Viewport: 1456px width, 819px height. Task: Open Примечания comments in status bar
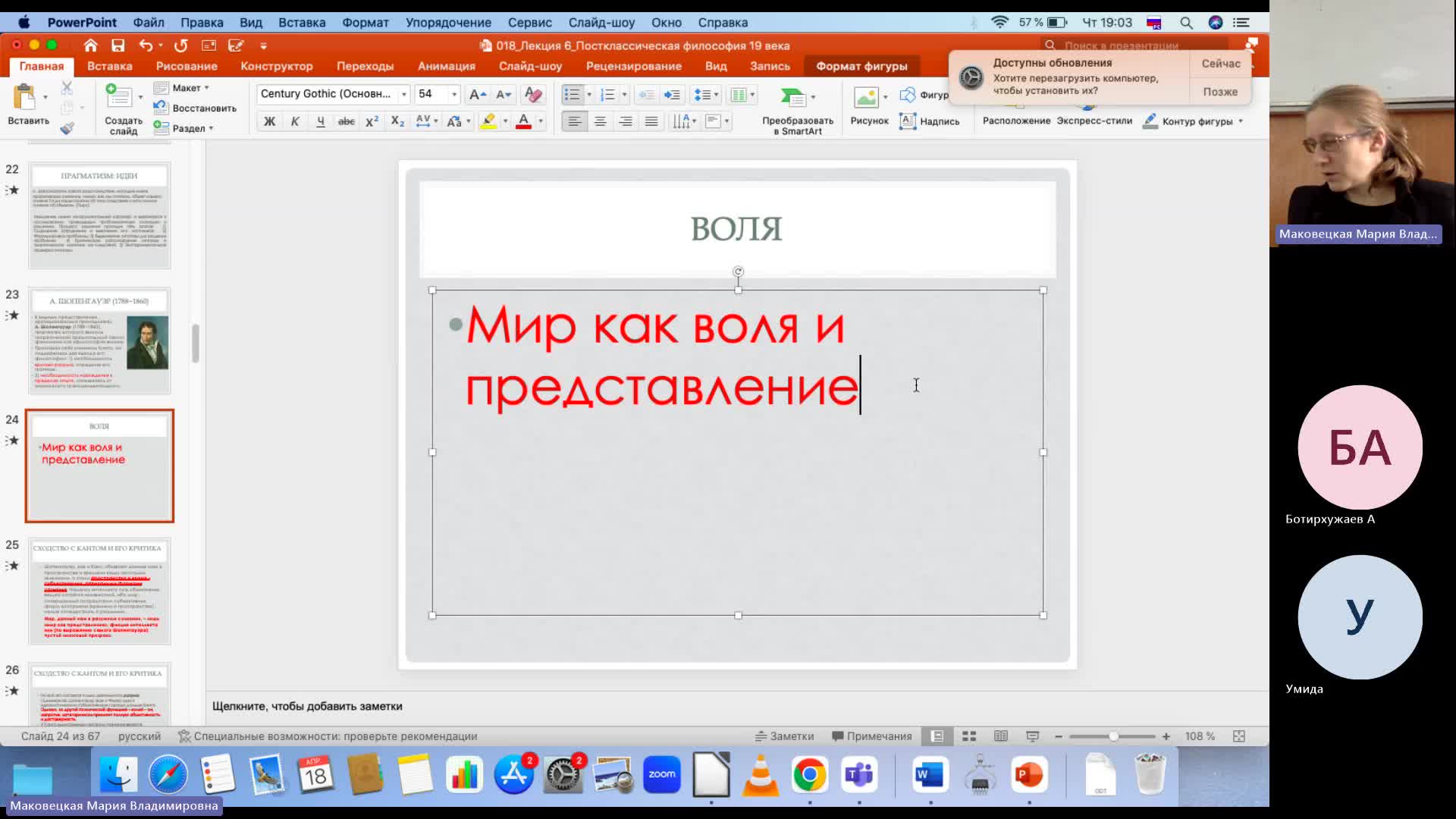click(872, 736)
